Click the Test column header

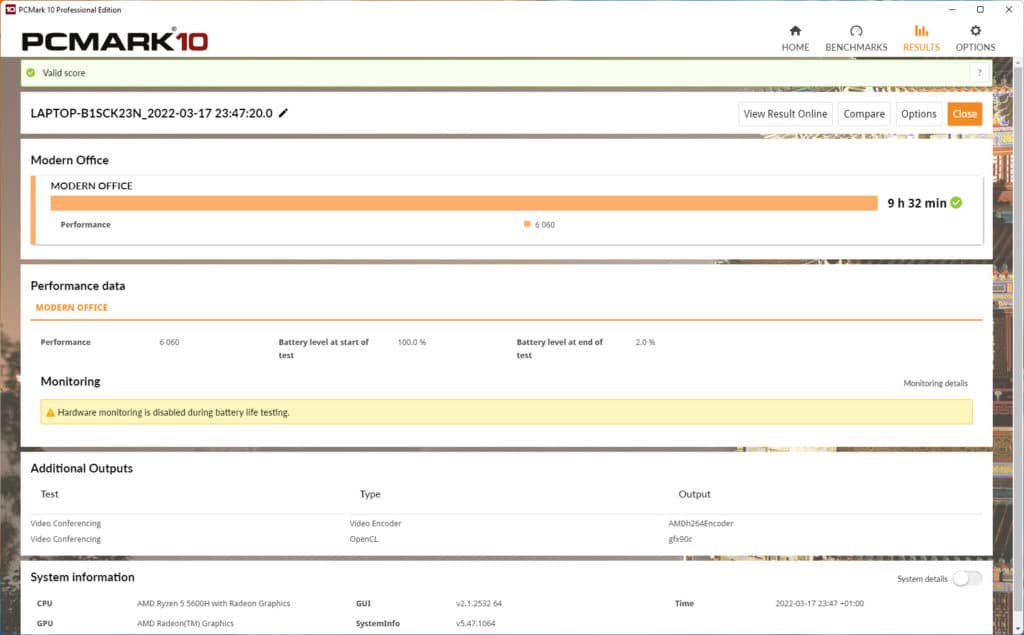click(x=49, y=494)
